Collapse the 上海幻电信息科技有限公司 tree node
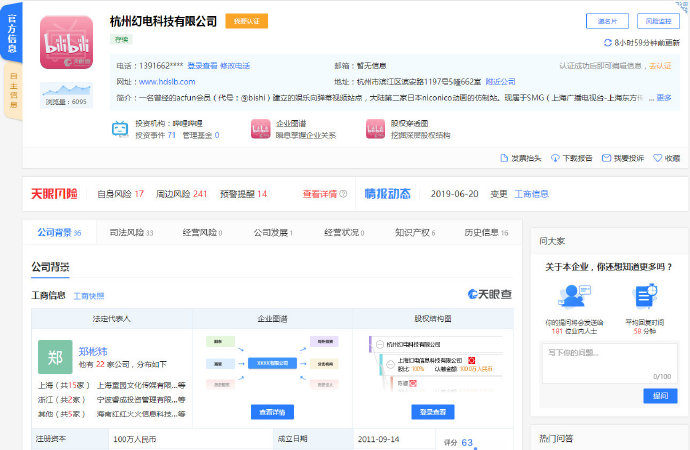This screenshot has width=690, height=450. click(390, 364)
